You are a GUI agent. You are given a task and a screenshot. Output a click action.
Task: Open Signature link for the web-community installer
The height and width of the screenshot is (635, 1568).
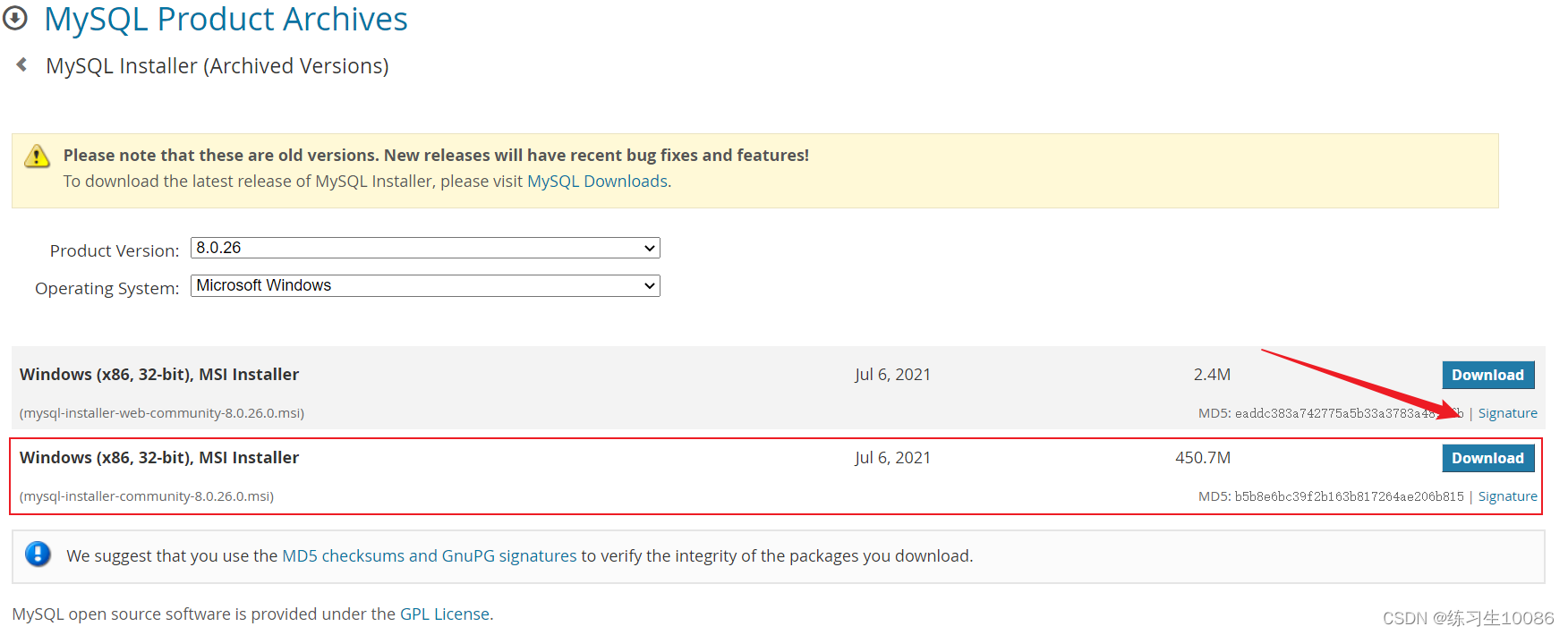point(1507,413)
